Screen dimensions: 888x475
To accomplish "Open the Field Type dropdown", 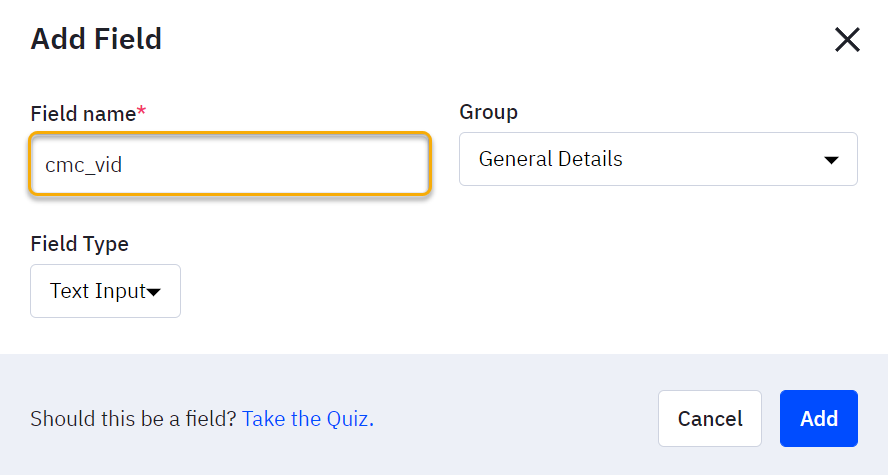I will coord(105,291).
